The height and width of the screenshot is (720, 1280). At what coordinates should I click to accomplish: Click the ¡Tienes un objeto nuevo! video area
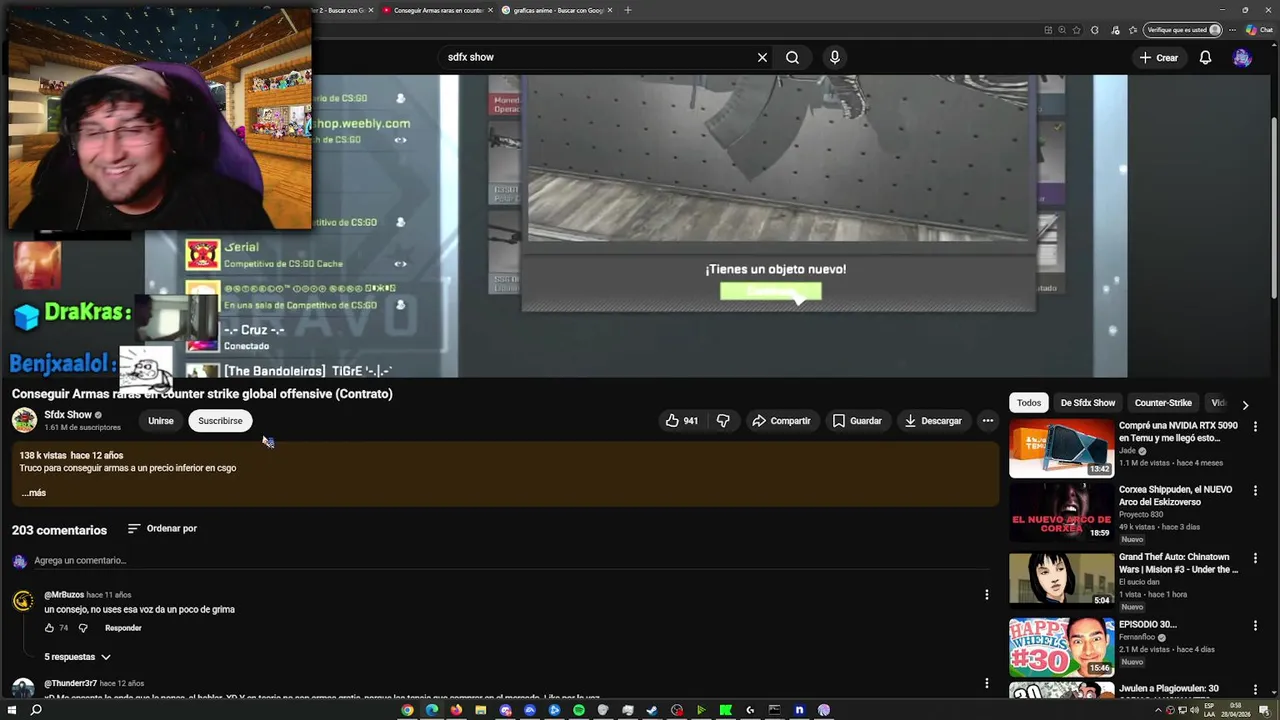coord(776,269)
